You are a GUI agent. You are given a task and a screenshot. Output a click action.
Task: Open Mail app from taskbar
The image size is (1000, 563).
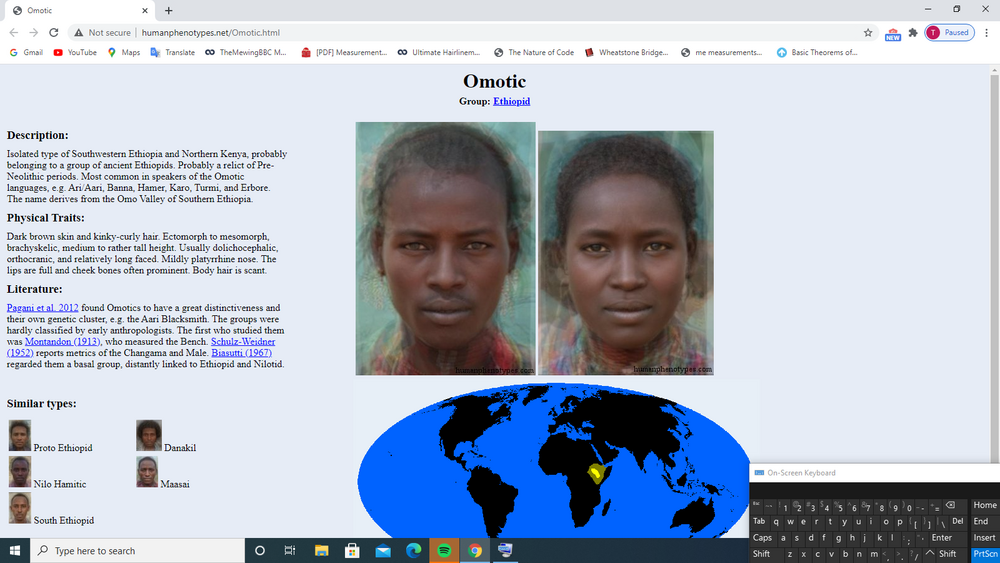(x=383, y=550)
